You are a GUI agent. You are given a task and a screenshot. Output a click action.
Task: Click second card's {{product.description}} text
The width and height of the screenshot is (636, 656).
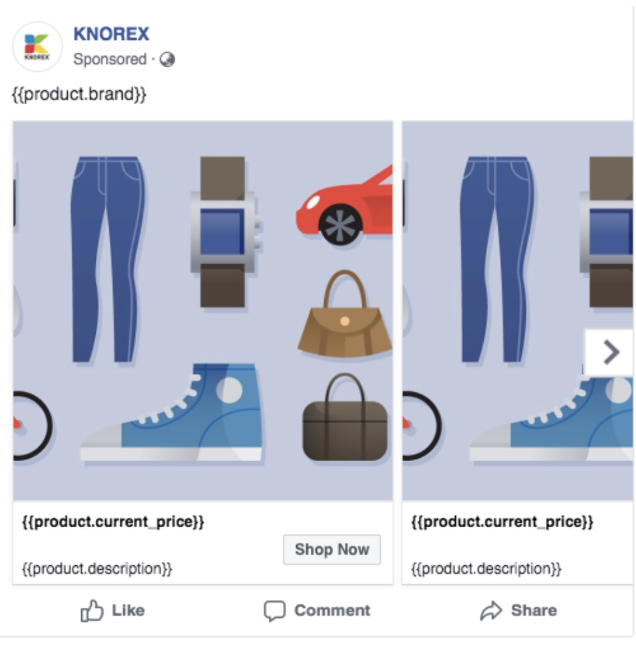click(486, 569)
